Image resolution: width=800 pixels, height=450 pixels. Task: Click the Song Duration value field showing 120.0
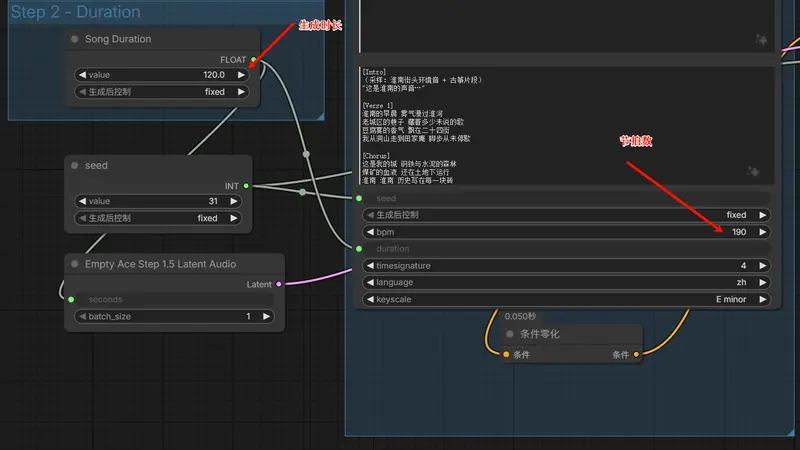pos(162,75)
